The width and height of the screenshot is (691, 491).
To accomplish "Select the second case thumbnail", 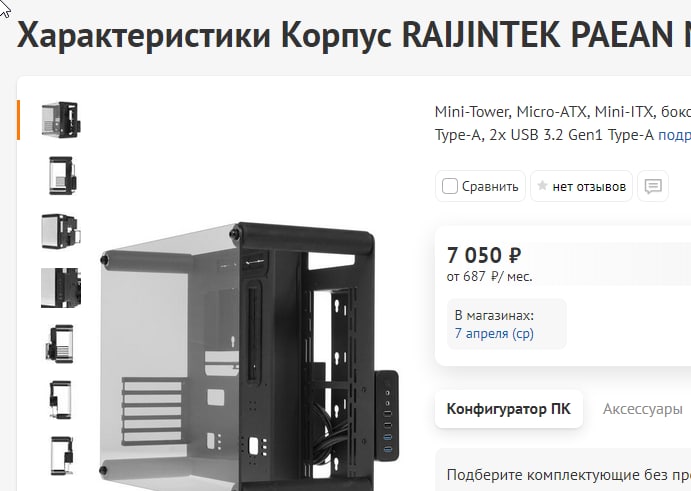I will click(x=61, y=176).
